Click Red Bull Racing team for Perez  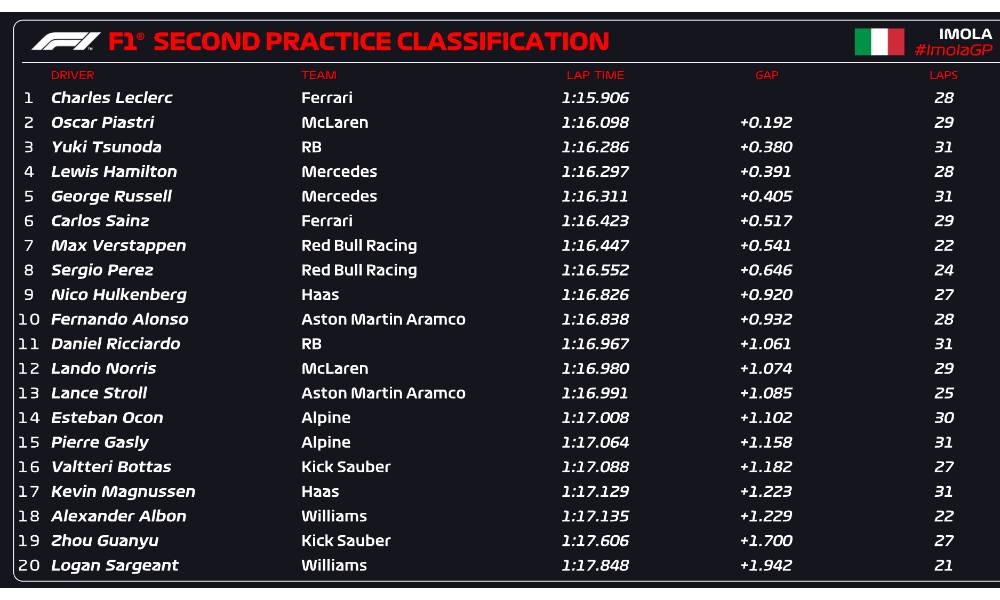pyautogui.click(x=359, y=270)
